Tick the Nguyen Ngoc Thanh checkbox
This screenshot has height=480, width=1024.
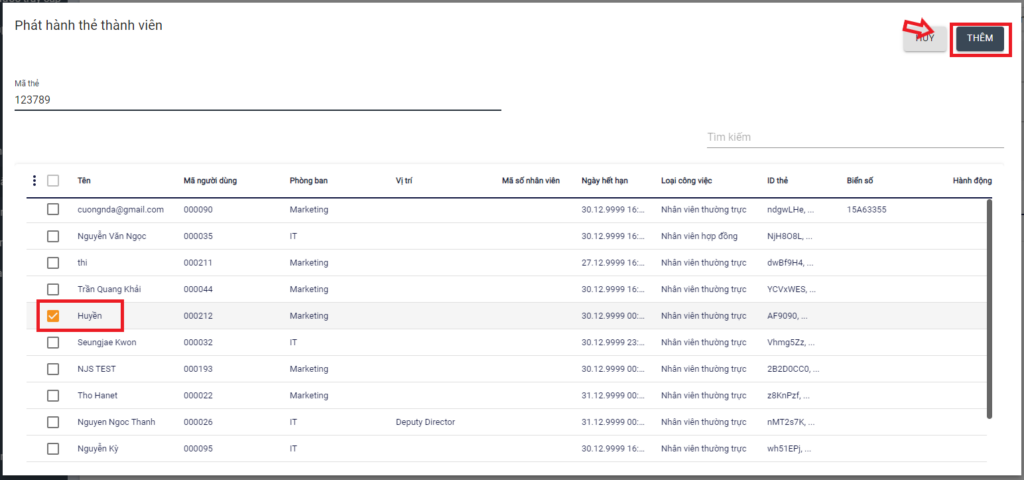click(x=53, y=422)
